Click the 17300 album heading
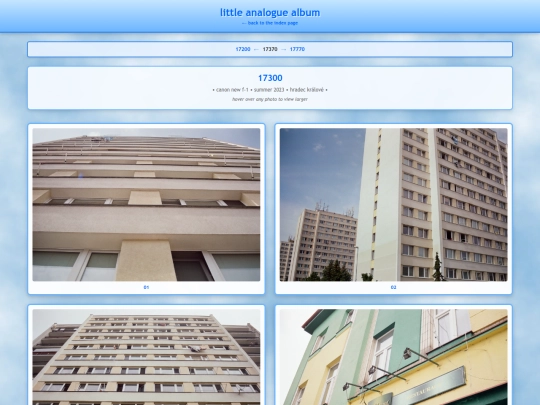The width and height of the screenshot is (540, 405). [270, 78]
